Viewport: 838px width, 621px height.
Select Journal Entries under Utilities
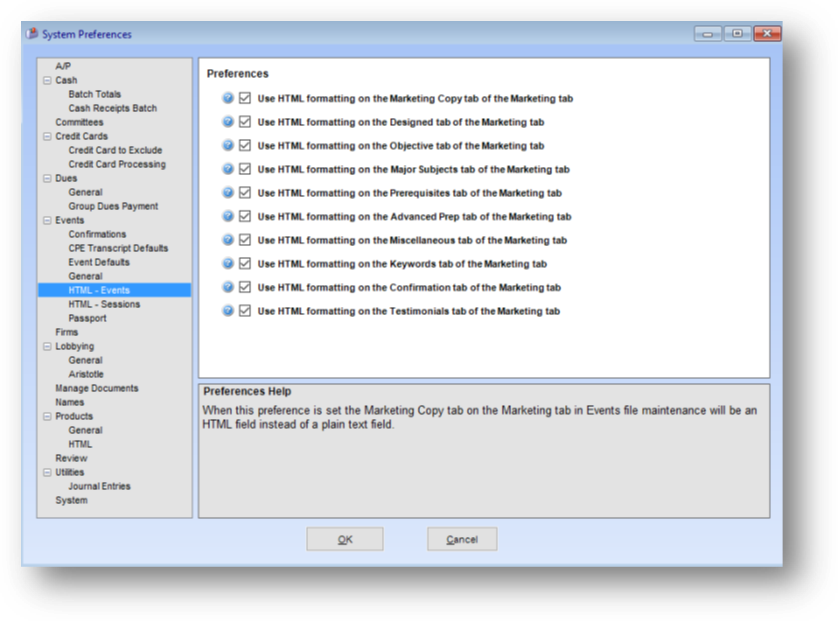[x=99, y=486]
